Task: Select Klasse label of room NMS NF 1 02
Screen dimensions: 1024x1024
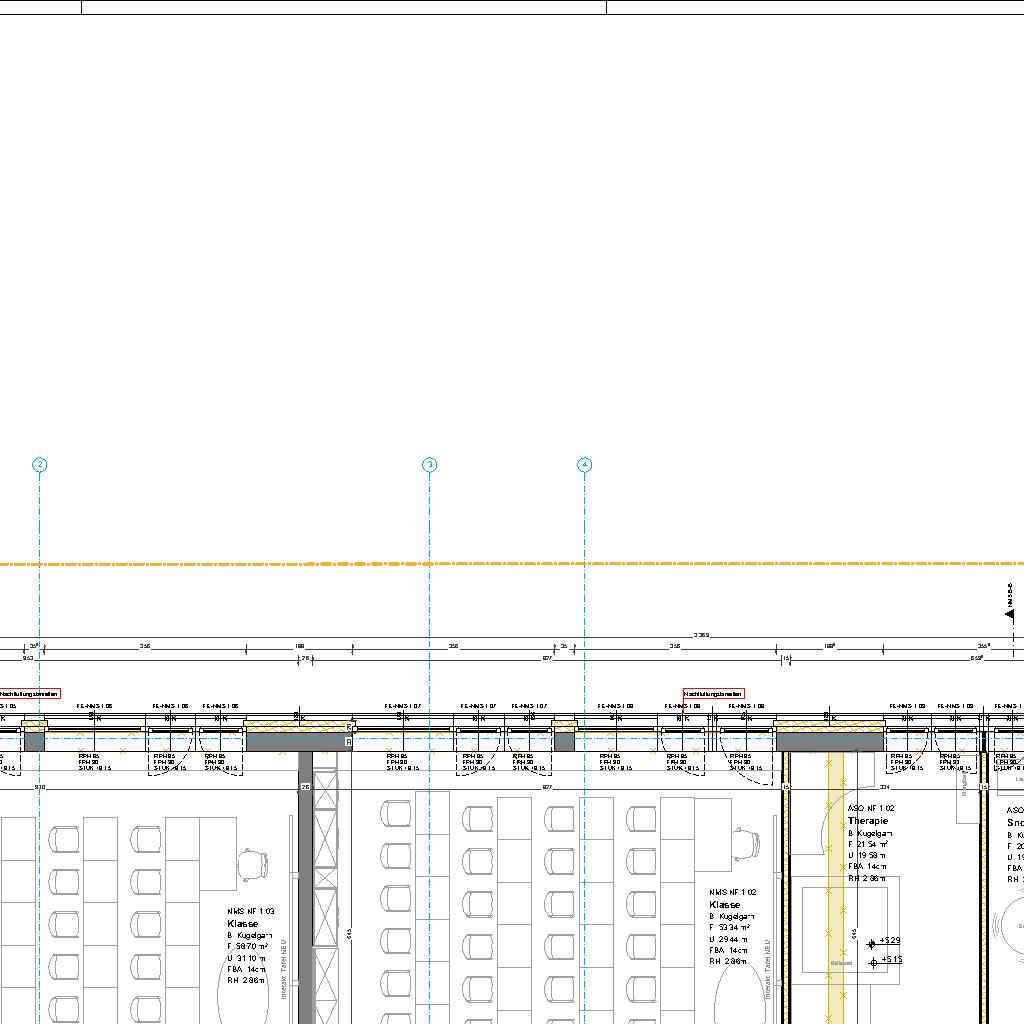Action: (x=725, y=904)
